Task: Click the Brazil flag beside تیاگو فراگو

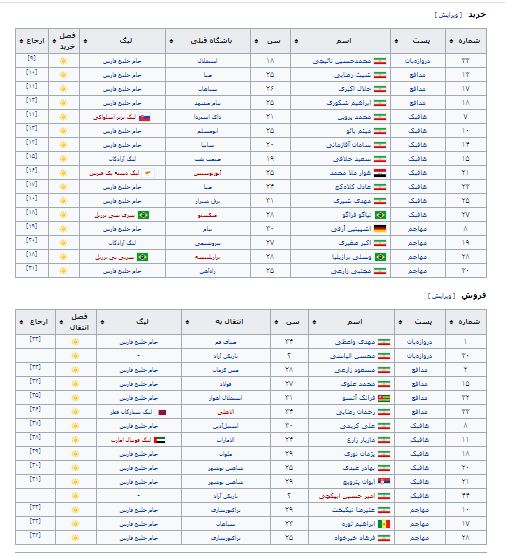Action: coord(380,215)
